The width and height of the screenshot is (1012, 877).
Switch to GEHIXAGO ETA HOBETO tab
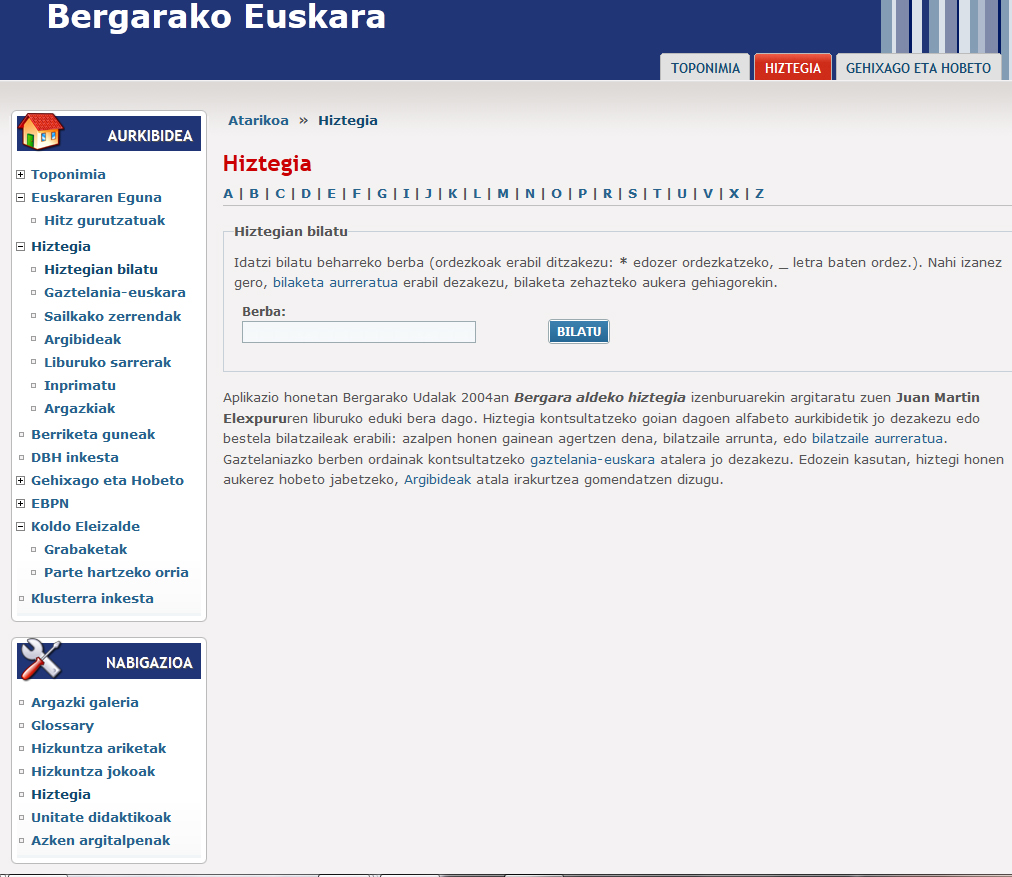pyautogui.click(x=918, y=68)
